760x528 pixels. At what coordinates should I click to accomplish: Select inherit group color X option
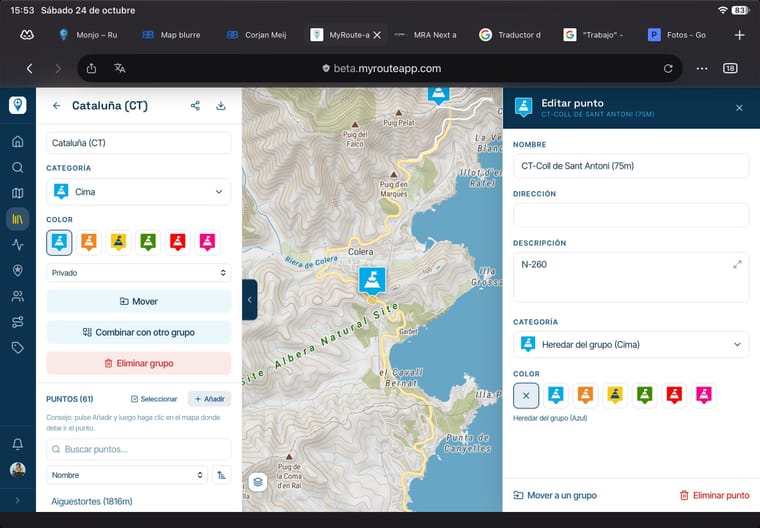(526, 396)
